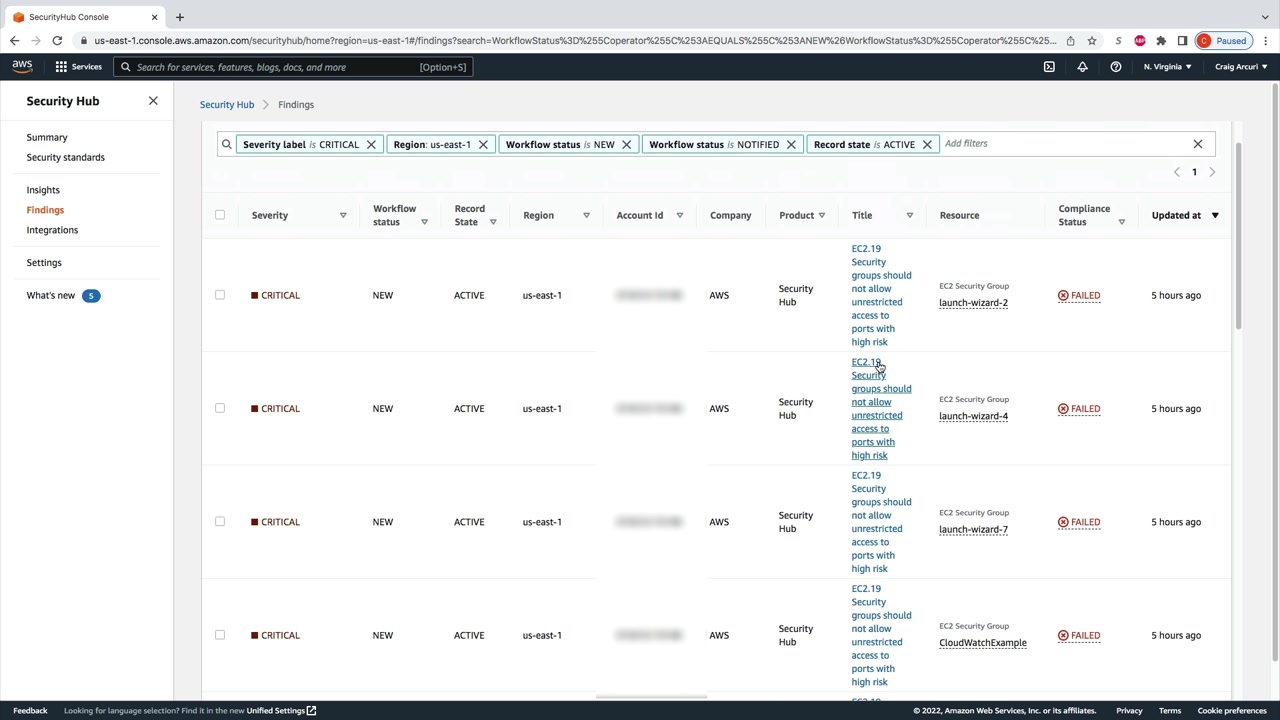This screenshot has height=720, width=1280.
Task: Focus the AWS services search box
Action: tap(292, 67)
